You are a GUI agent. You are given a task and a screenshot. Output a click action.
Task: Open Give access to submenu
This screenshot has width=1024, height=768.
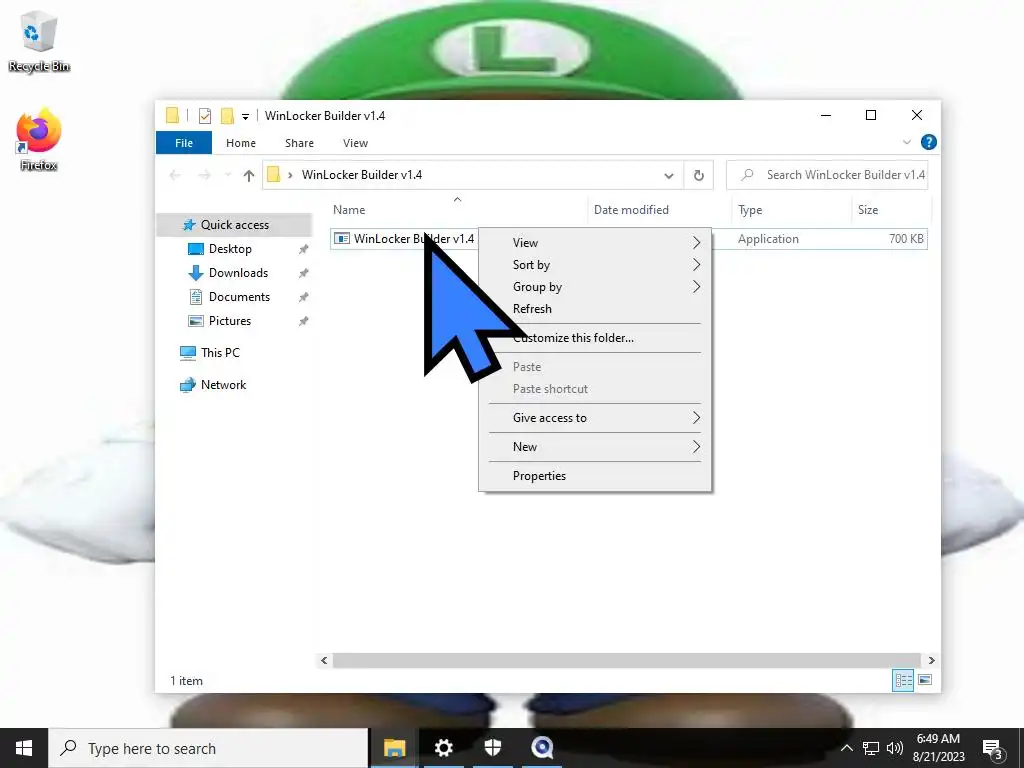(x=595, y=418)
